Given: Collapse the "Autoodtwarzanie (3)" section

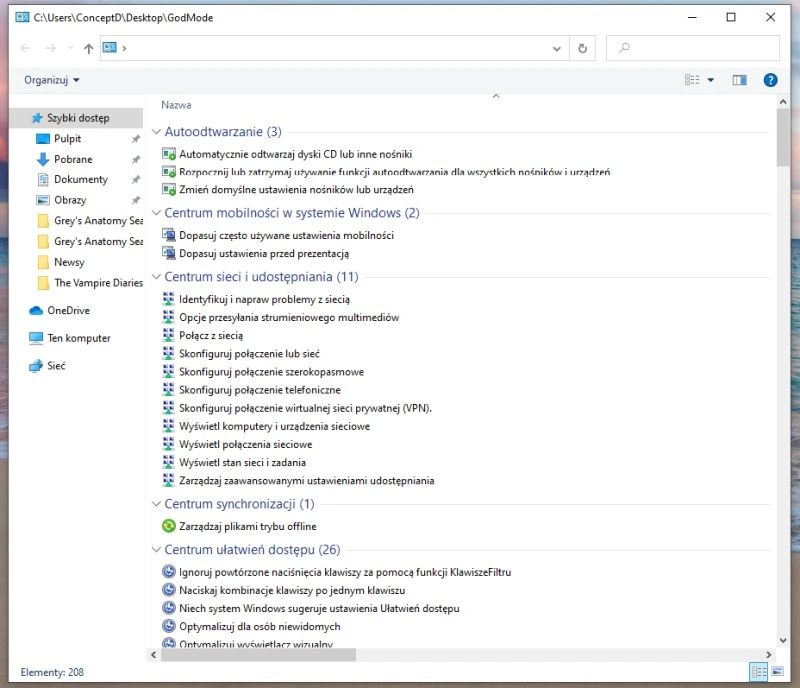Looking at the screenshot, I should [157, 131].
